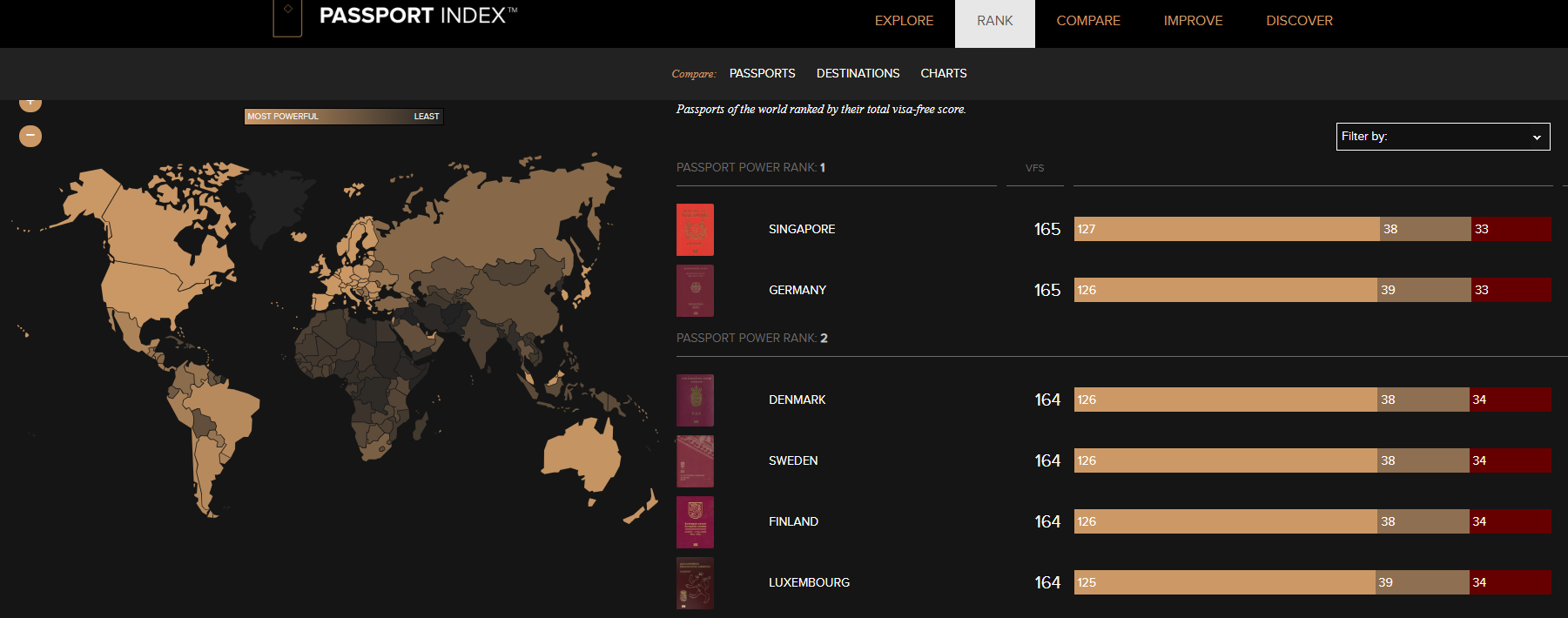The width and height of the screenshot is (1568, 618).
Task: Click Germany's visa-free bar segment showing 126
Action: tap(1226, 290)
